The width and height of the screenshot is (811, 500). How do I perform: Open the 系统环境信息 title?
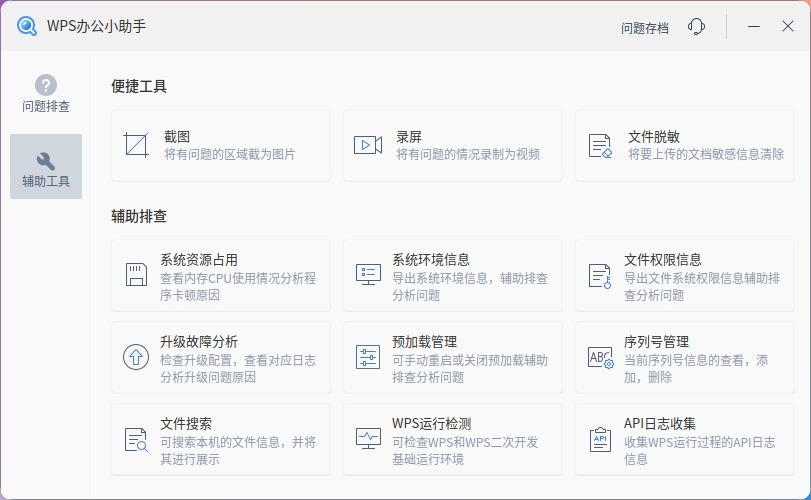tap(430, 260)
